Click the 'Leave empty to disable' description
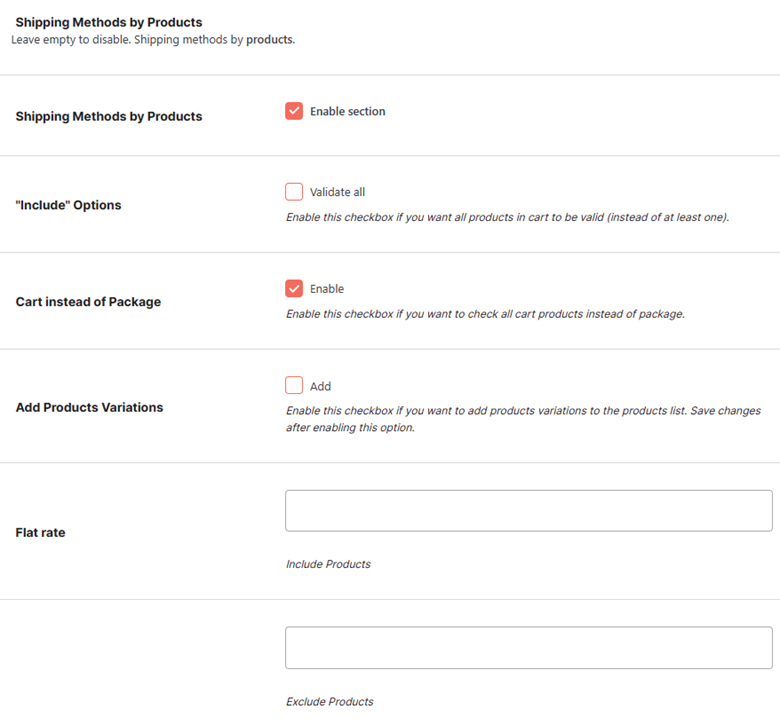 coord(153,40)
